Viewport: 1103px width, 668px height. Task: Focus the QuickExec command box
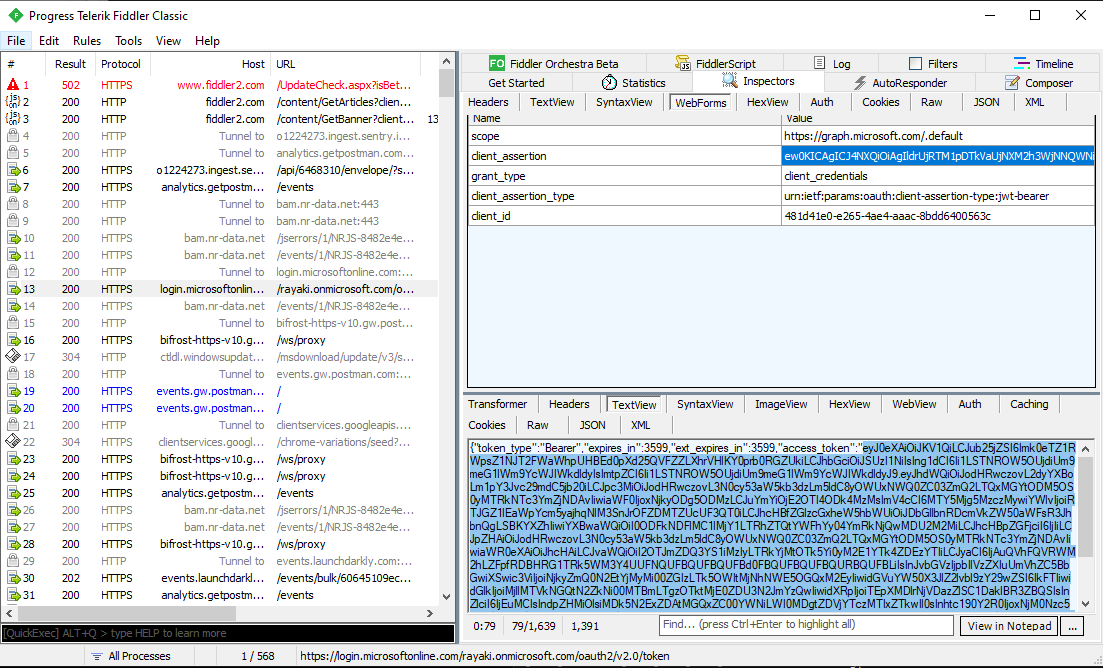point(228,633)
